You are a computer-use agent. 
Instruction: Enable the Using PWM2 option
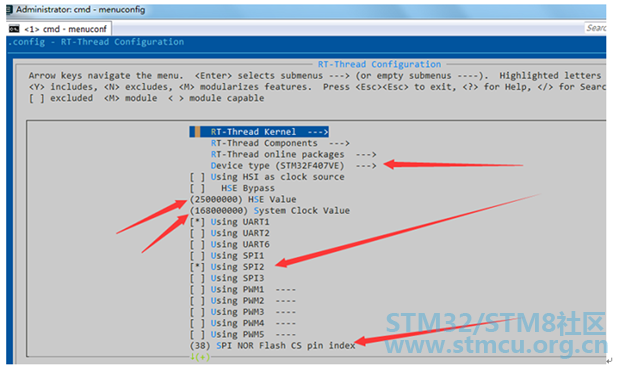click(x=242, y=300)
